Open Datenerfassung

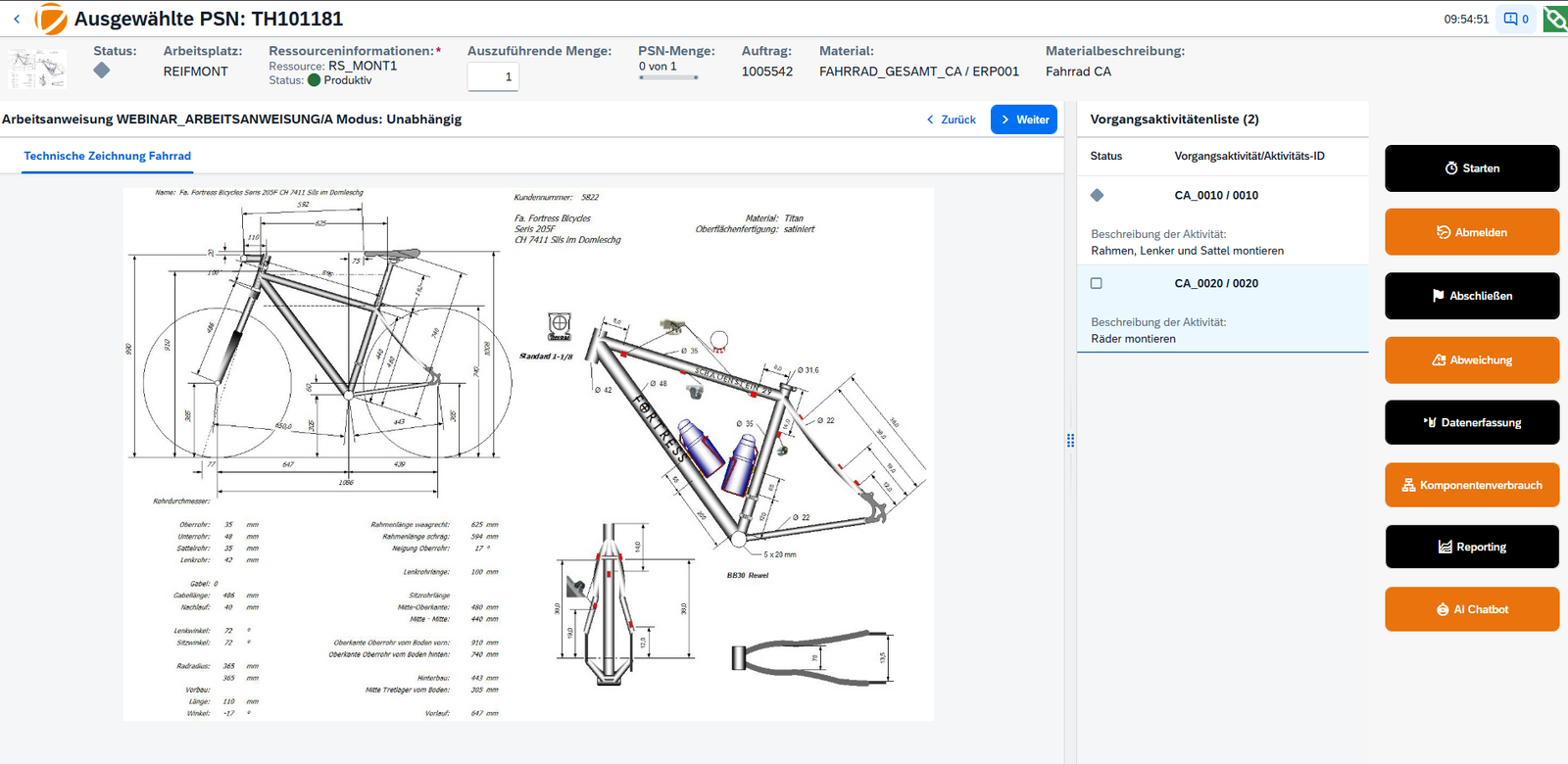click(1472, 423)
